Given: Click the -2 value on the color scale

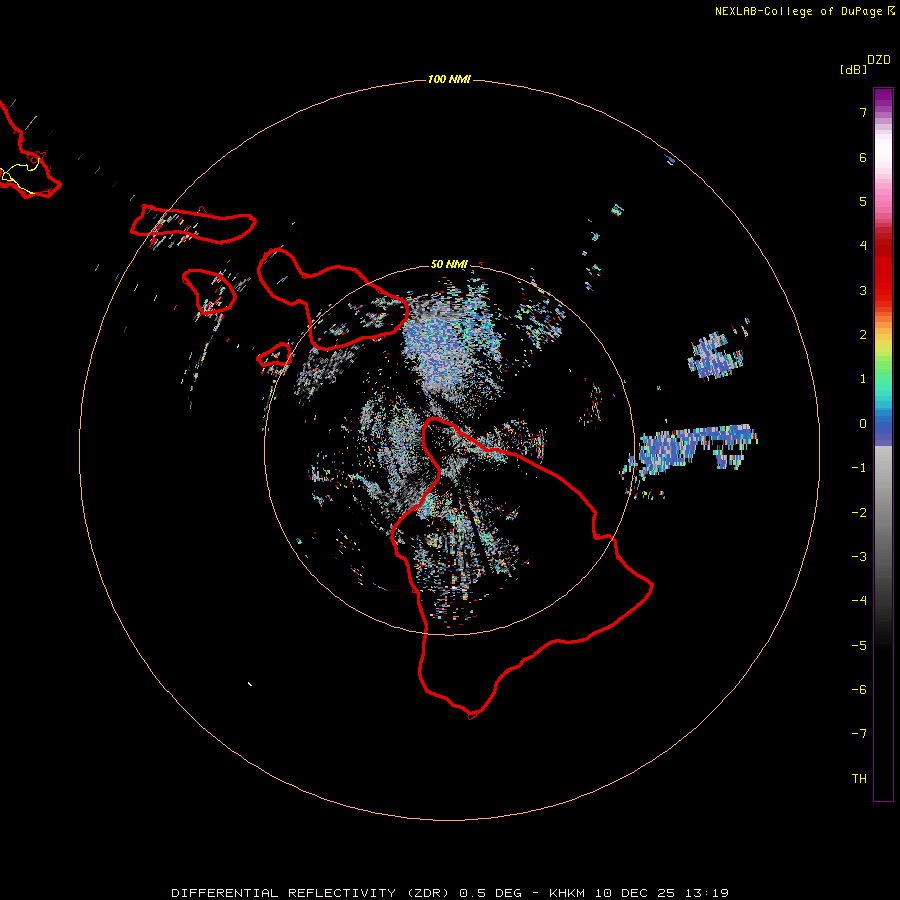Looking at the screenshot, I should pyautogui.click(x=859, y=513).
